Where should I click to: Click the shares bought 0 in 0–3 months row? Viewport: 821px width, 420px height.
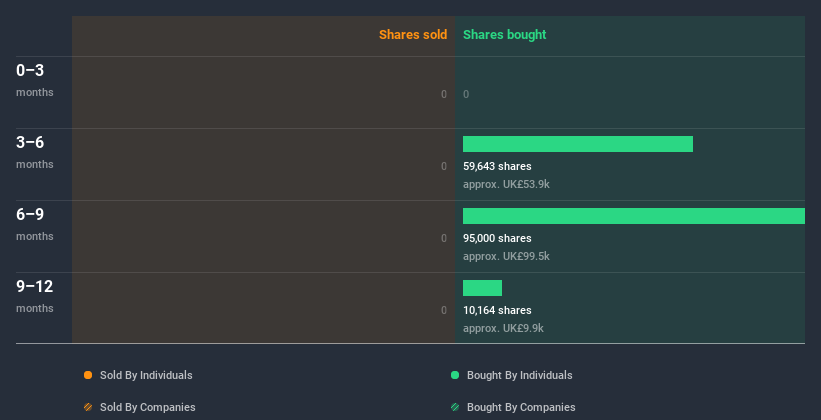click(466, 94)
